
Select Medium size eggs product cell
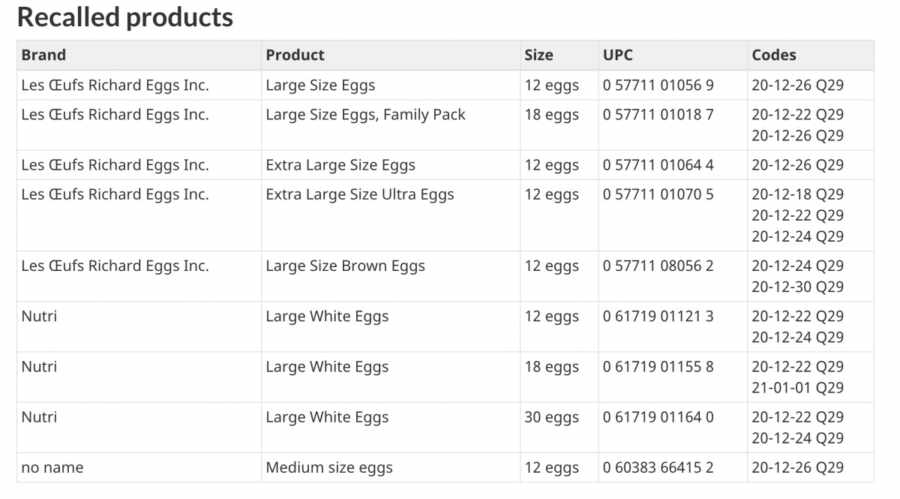[391, 467]
